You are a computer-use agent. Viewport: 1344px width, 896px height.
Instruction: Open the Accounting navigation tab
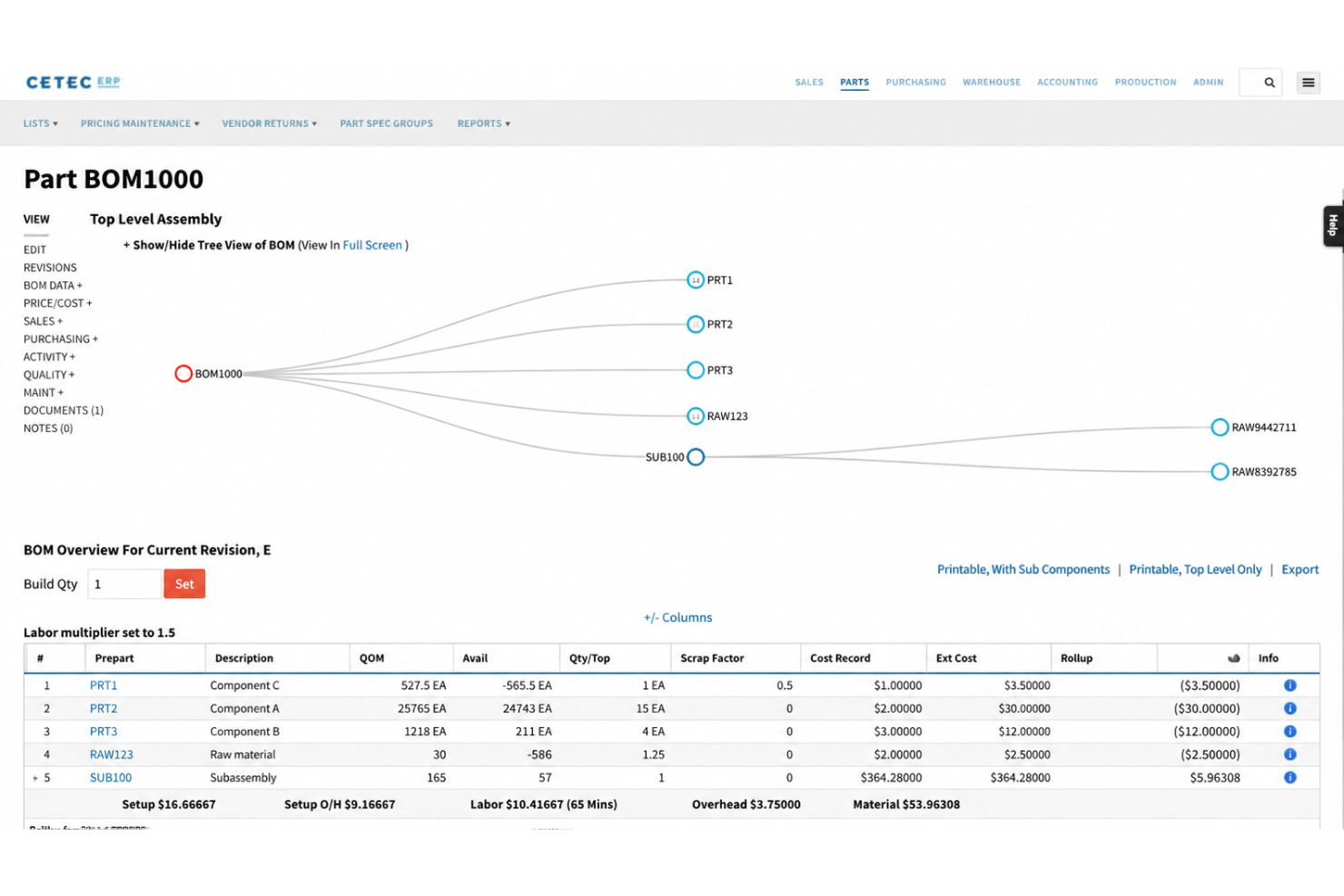pyautogui.click(x=1068, y=83)
